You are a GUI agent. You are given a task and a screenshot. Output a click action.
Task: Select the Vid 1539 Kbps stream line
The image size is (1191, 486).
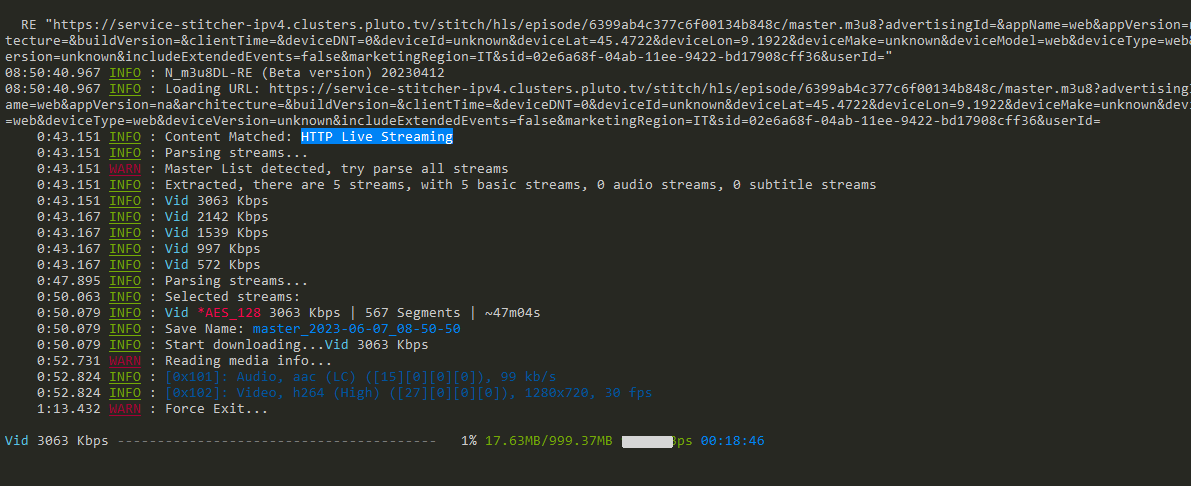[x=216, y=233]
